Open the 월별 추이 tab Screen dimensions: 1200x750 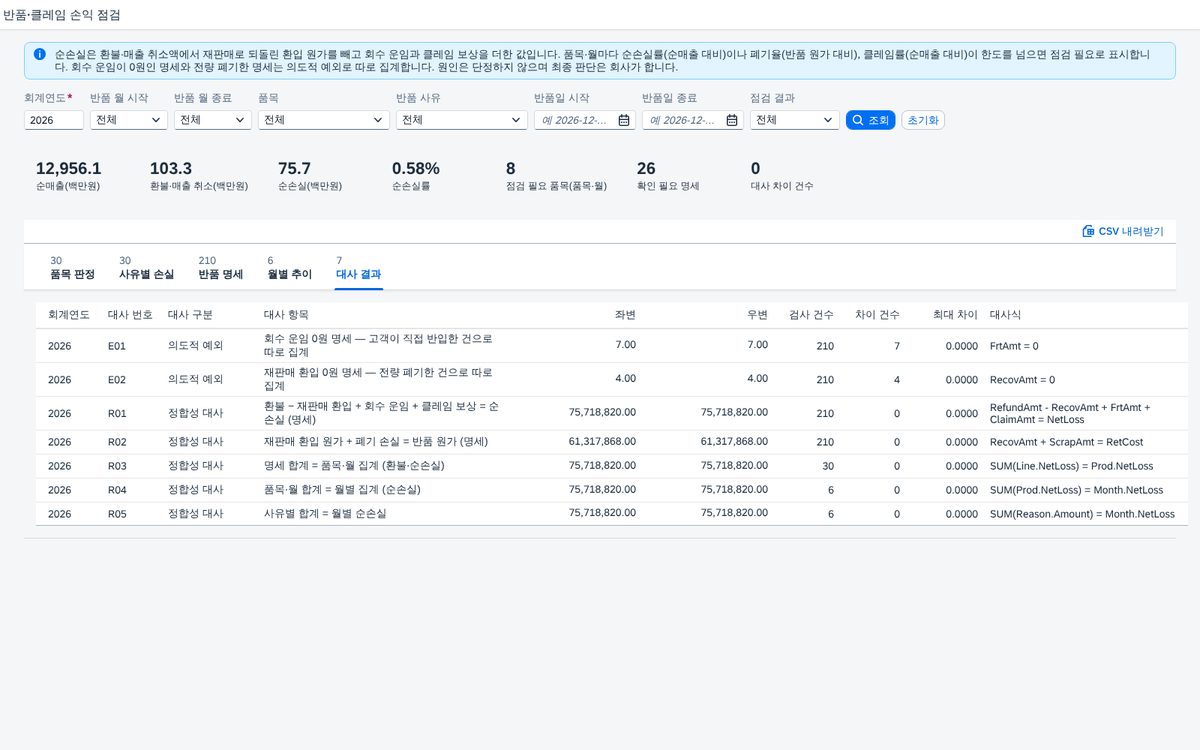click(290, 267)
